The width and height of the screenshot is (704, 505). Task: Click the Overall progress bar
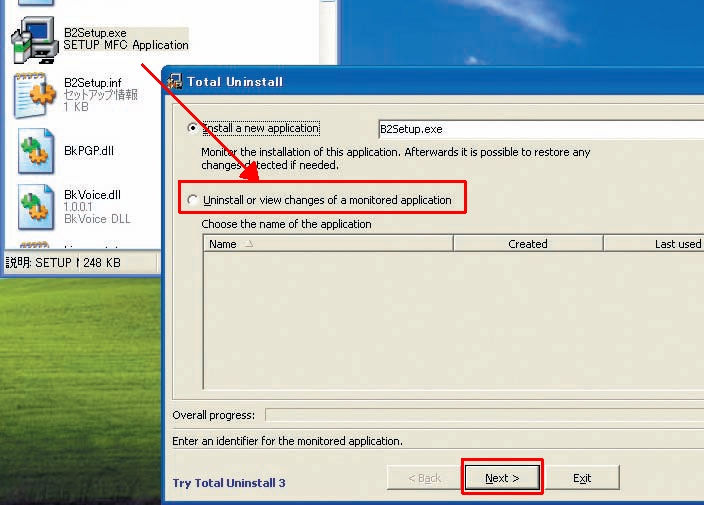484,415
